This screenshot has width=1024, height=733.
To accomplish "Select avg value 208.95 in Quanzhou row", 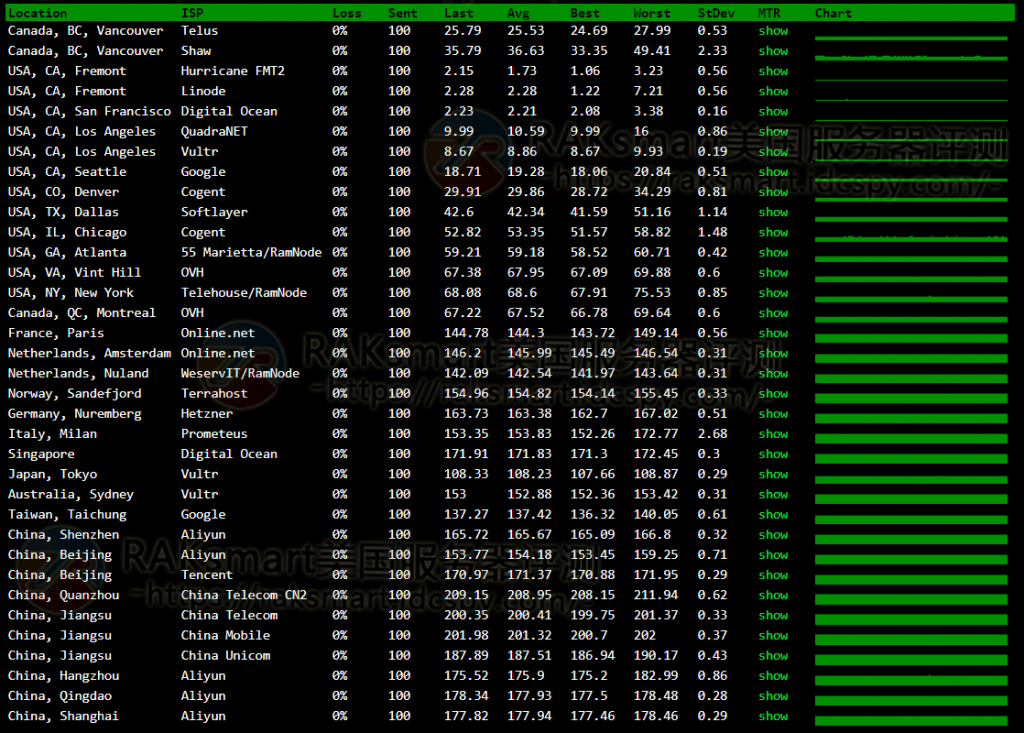I will pyautogui.click(x=530, y=596).
